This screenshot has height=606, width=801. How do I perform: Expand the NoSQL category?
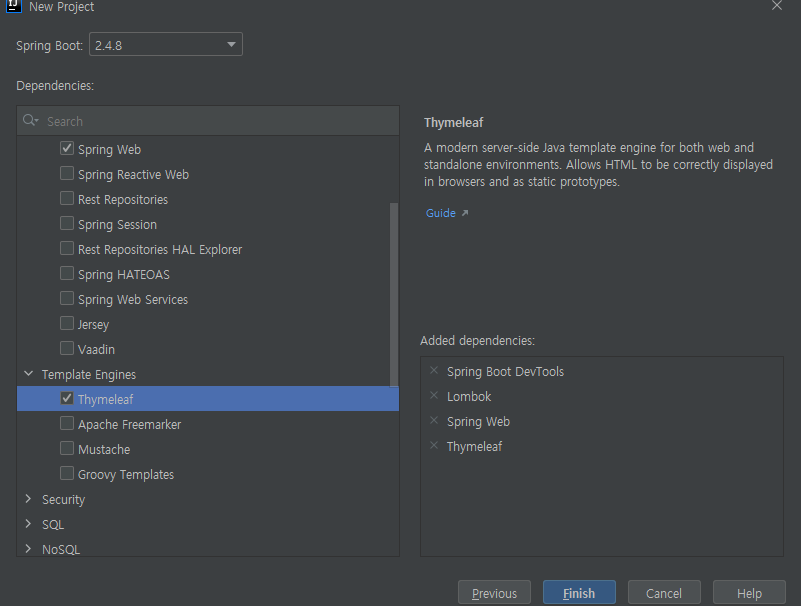point(29,549)
